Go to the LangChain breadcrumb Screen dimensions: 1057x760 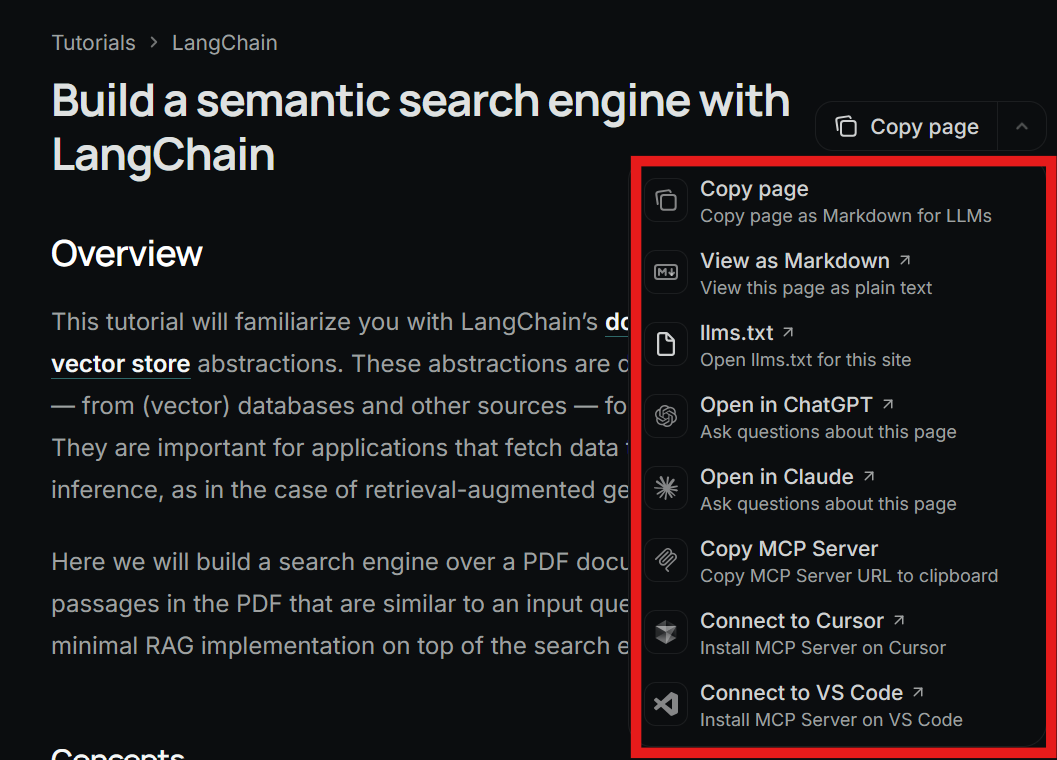[x=224, y=43]
